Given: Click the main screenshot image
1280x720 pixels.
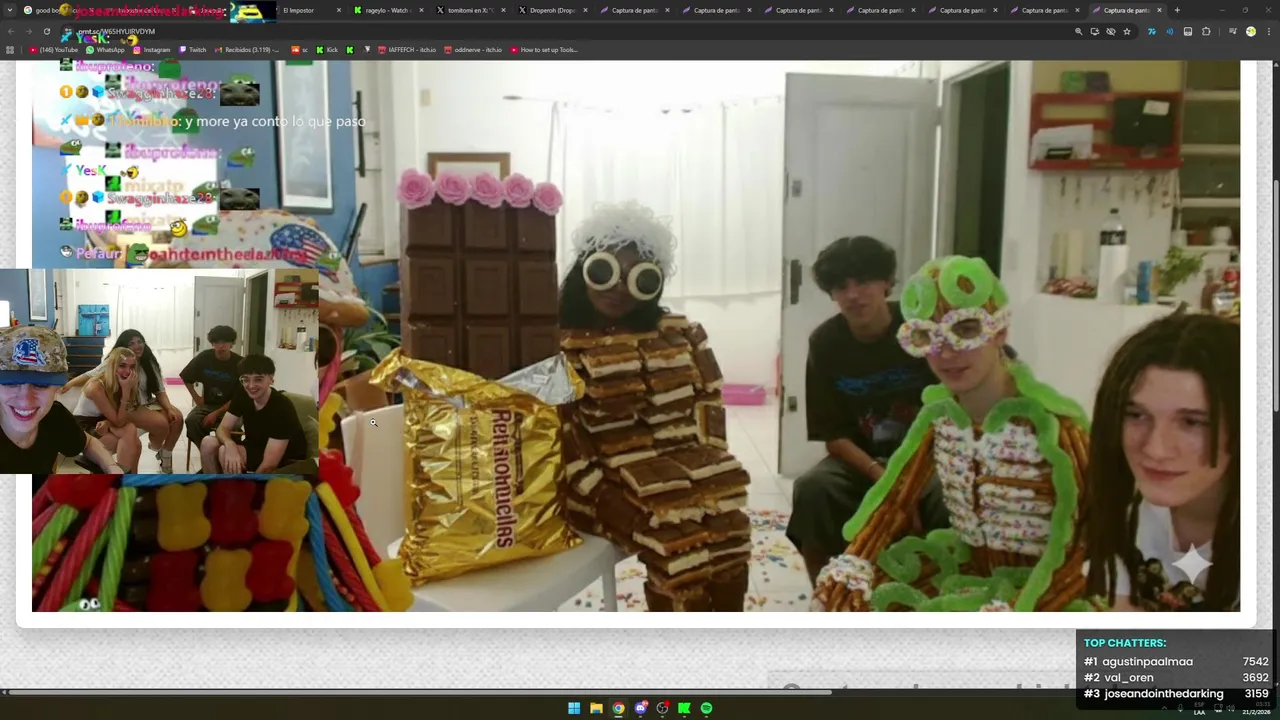Looking at the screenshot, I should 636,336.
